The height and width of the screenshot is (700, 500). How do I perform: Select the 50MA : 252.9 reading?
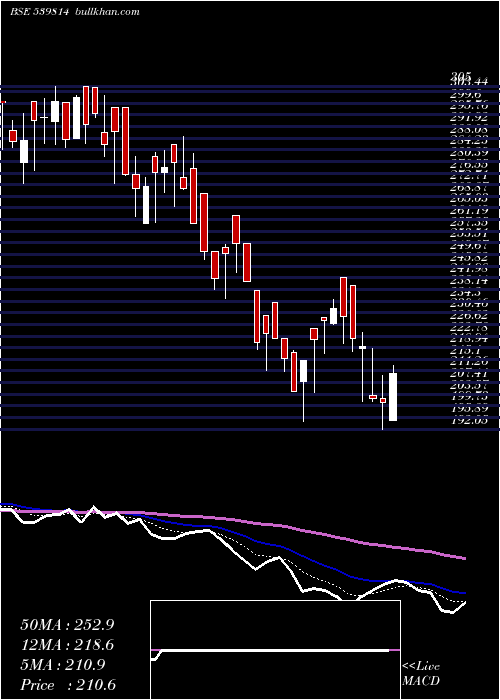coord(67,625)
